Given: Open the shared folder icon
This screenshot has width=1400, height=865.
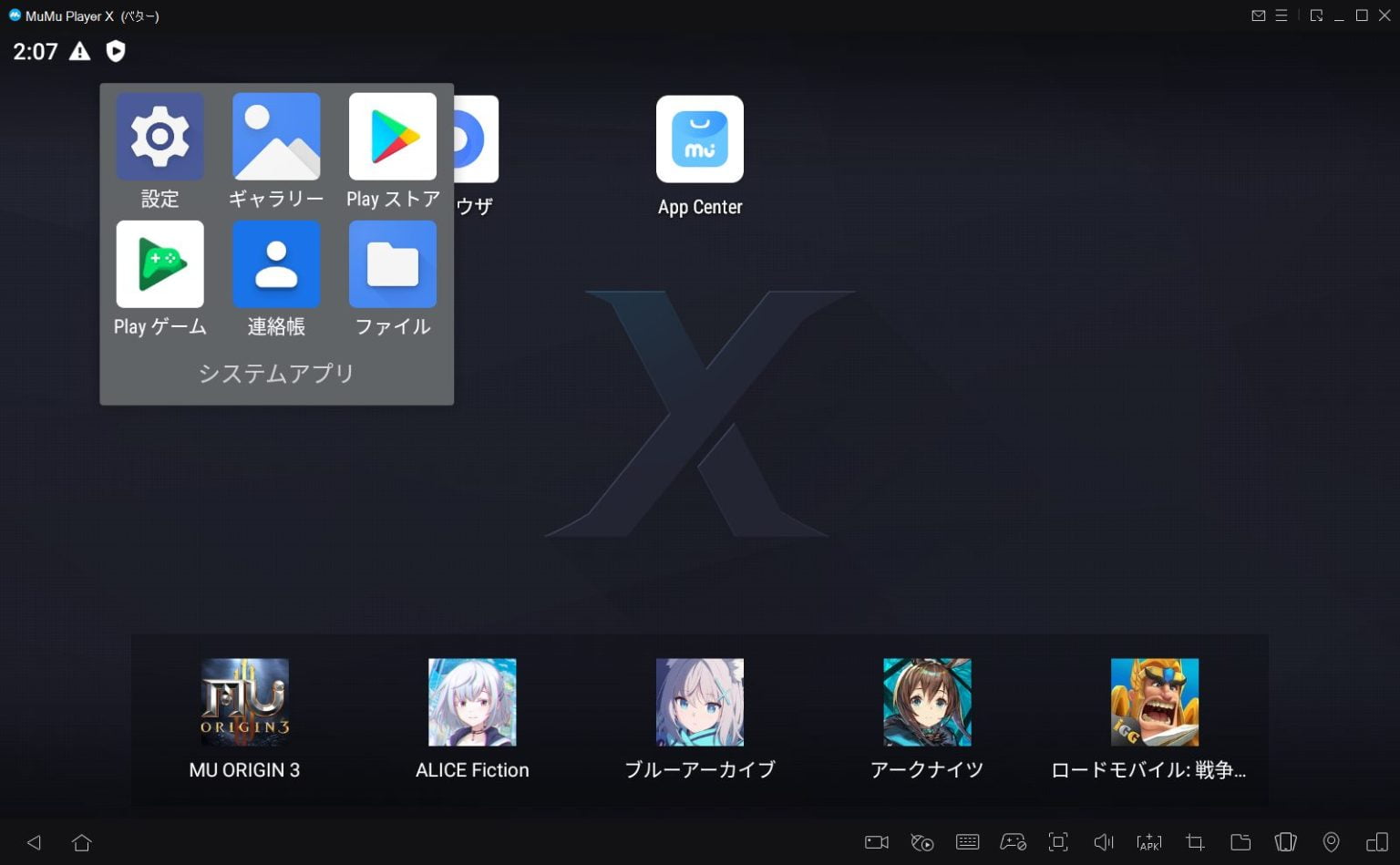Looking at the screenshot, I should click(1241, 842).
